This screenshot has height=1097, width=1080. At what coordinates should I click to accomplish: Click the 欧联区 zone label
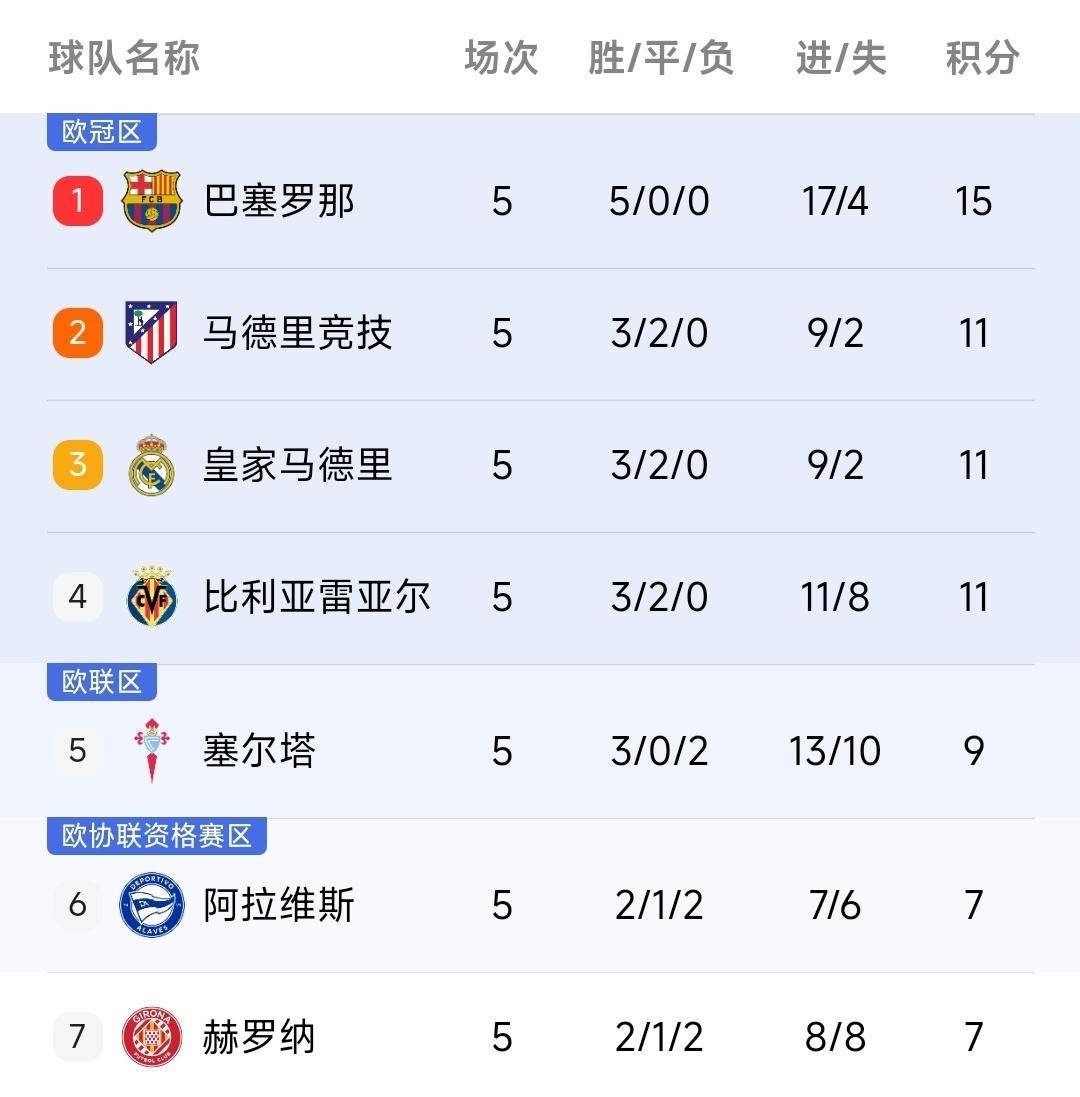tap(102, 682)
